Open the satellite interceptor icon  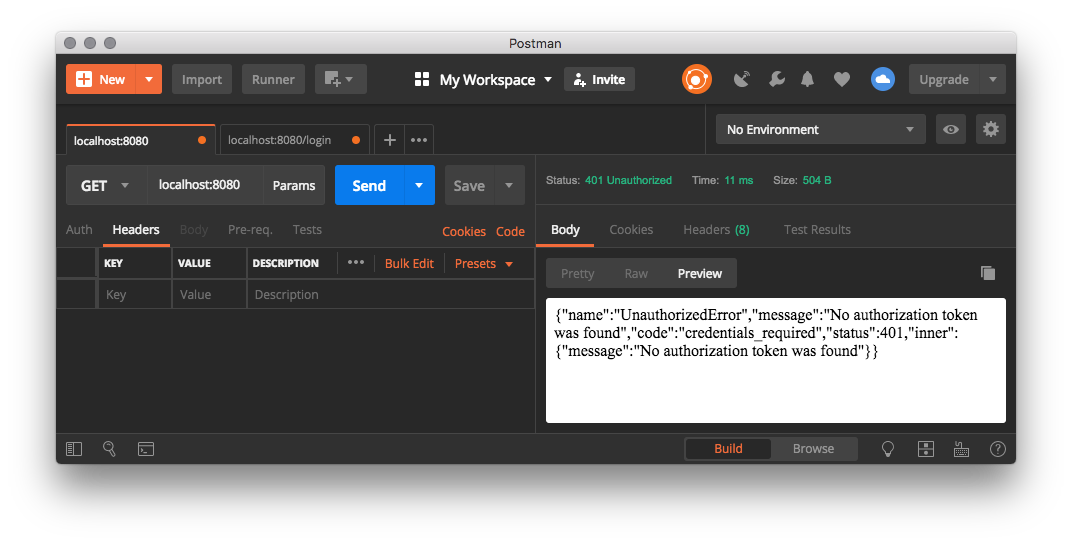(742, 79)
